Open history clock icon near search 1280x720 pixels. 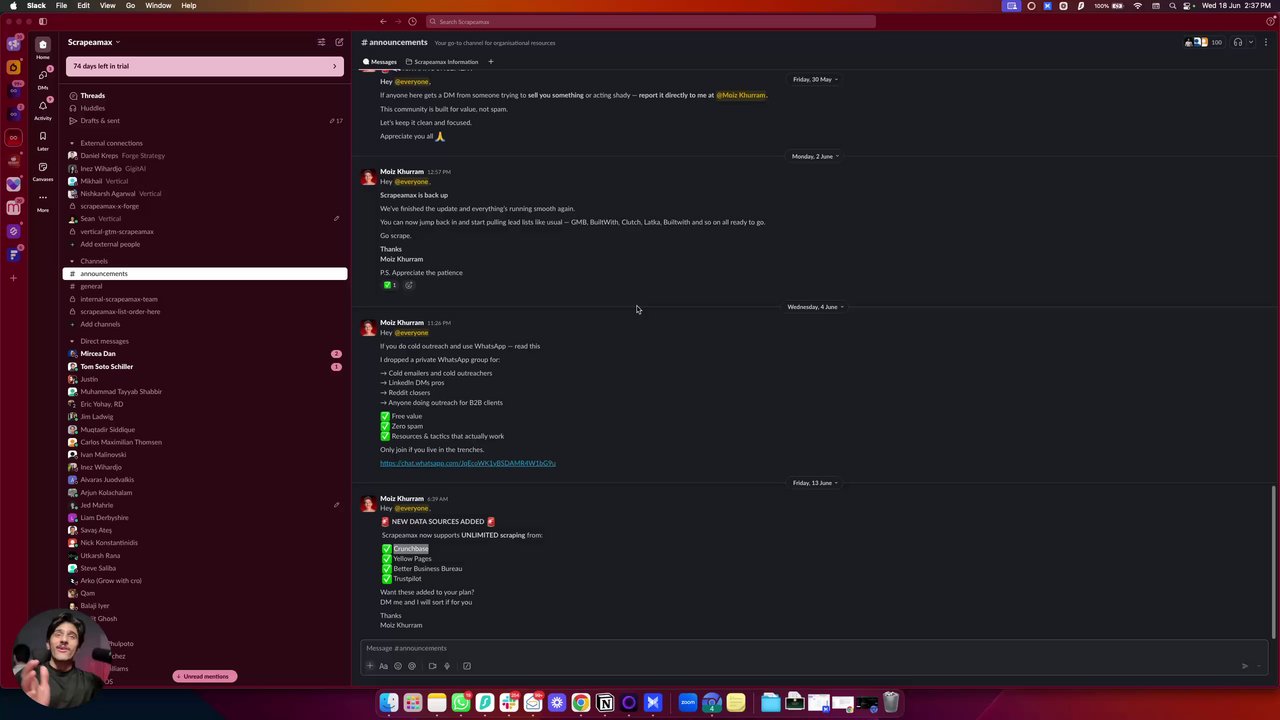[414, 21]
